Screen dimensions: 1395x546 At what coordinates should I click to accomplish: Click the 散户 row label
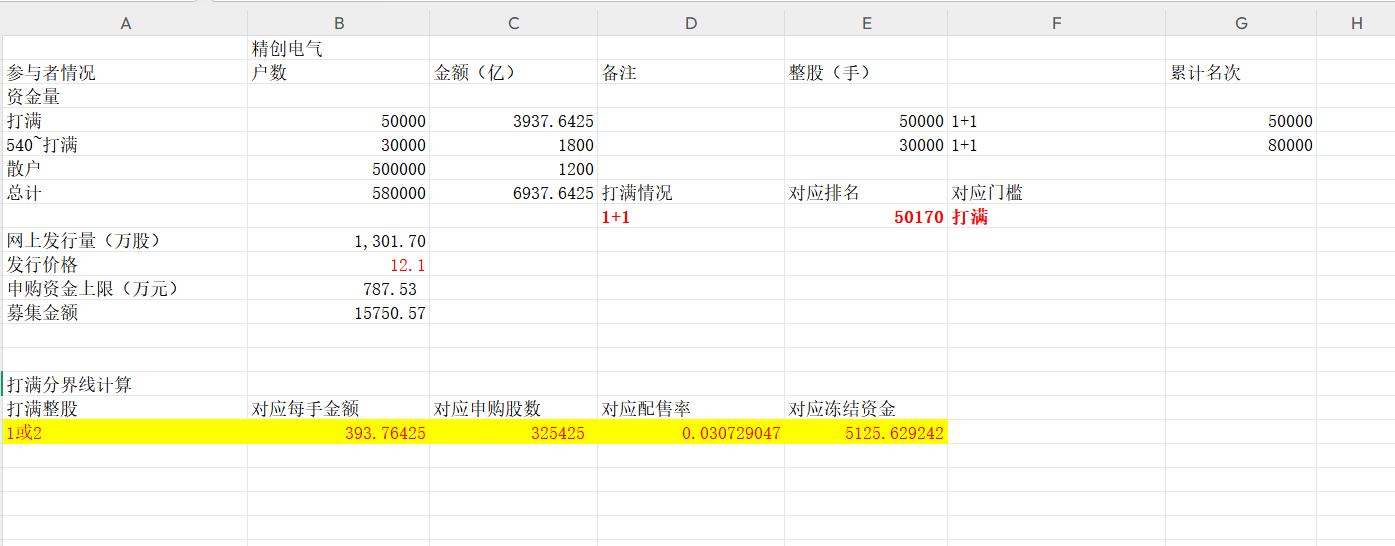click(125, 168)
